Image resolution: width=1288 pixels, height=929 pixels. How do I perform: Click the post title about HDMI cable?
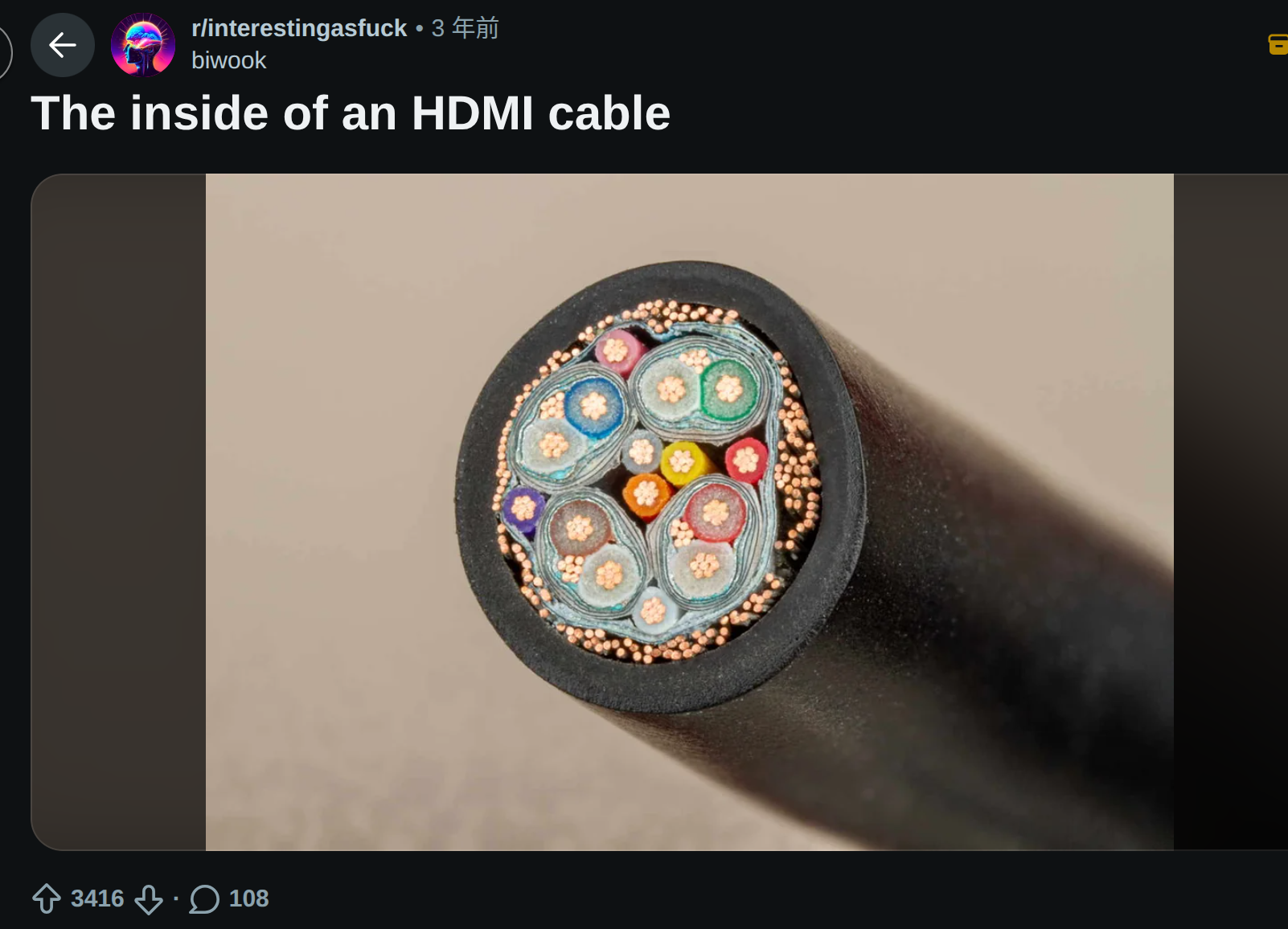(x=351, y=113)
